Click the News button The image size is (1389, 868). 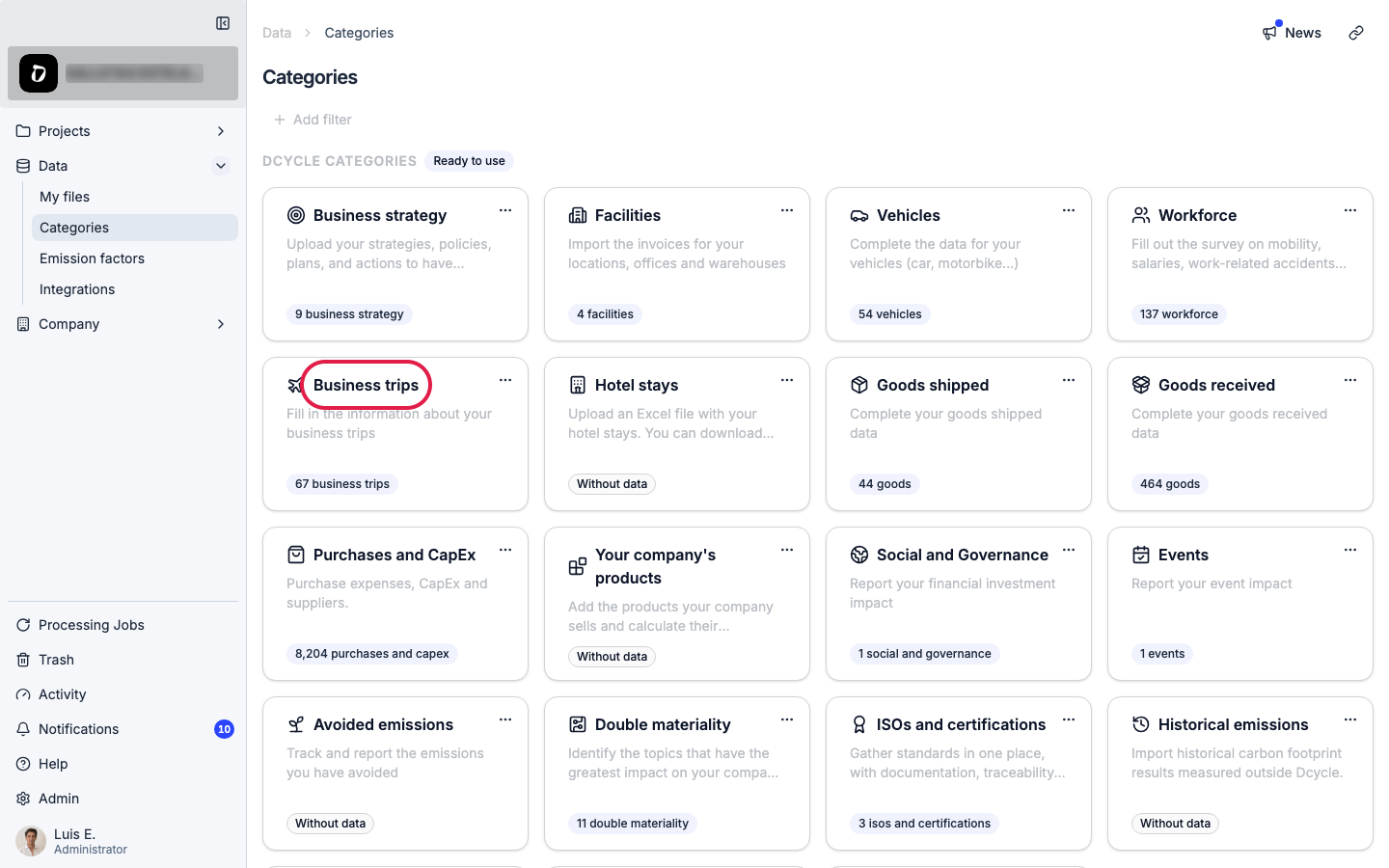(x=1292, y=33)
